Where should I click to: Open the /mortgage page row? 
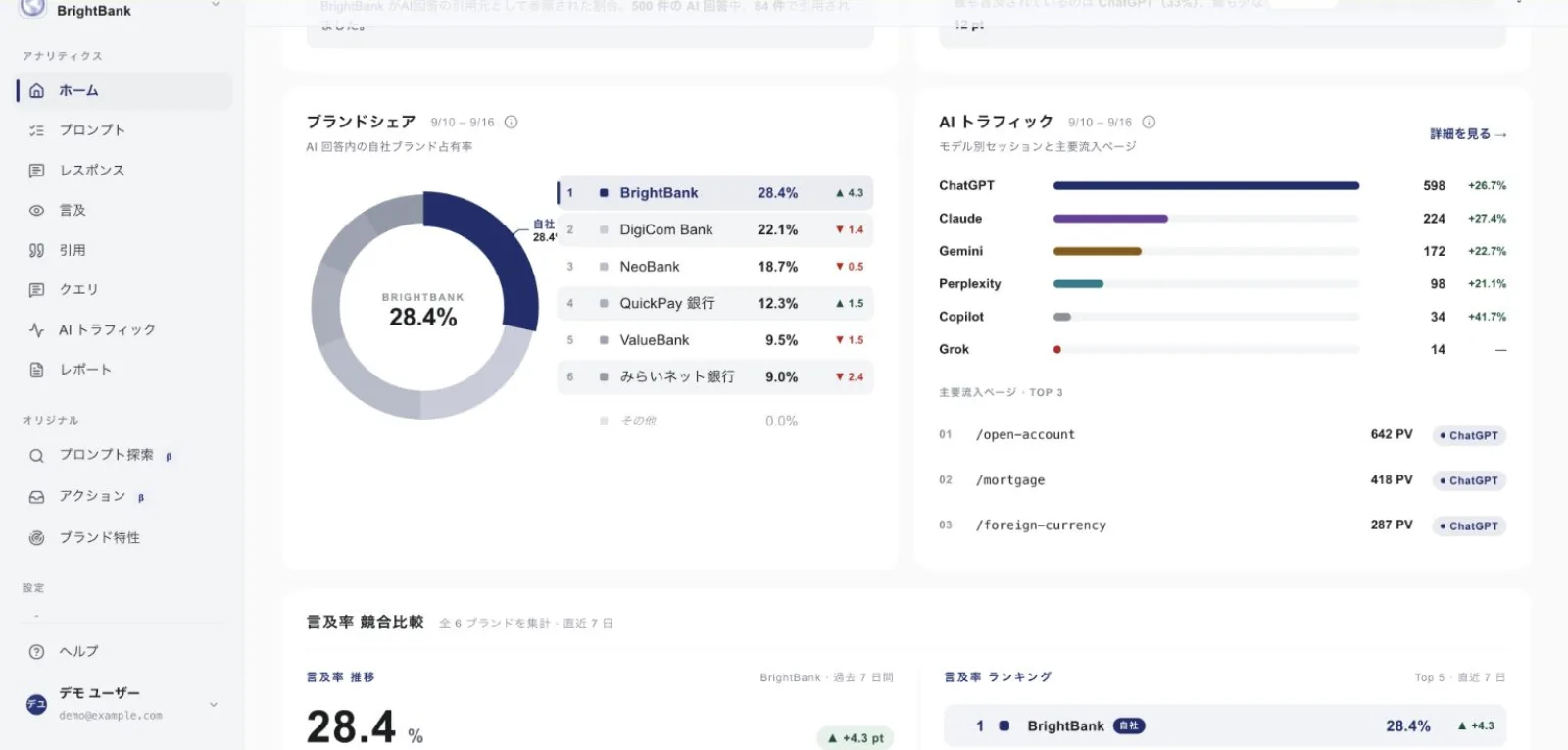tap(1222, 480)
